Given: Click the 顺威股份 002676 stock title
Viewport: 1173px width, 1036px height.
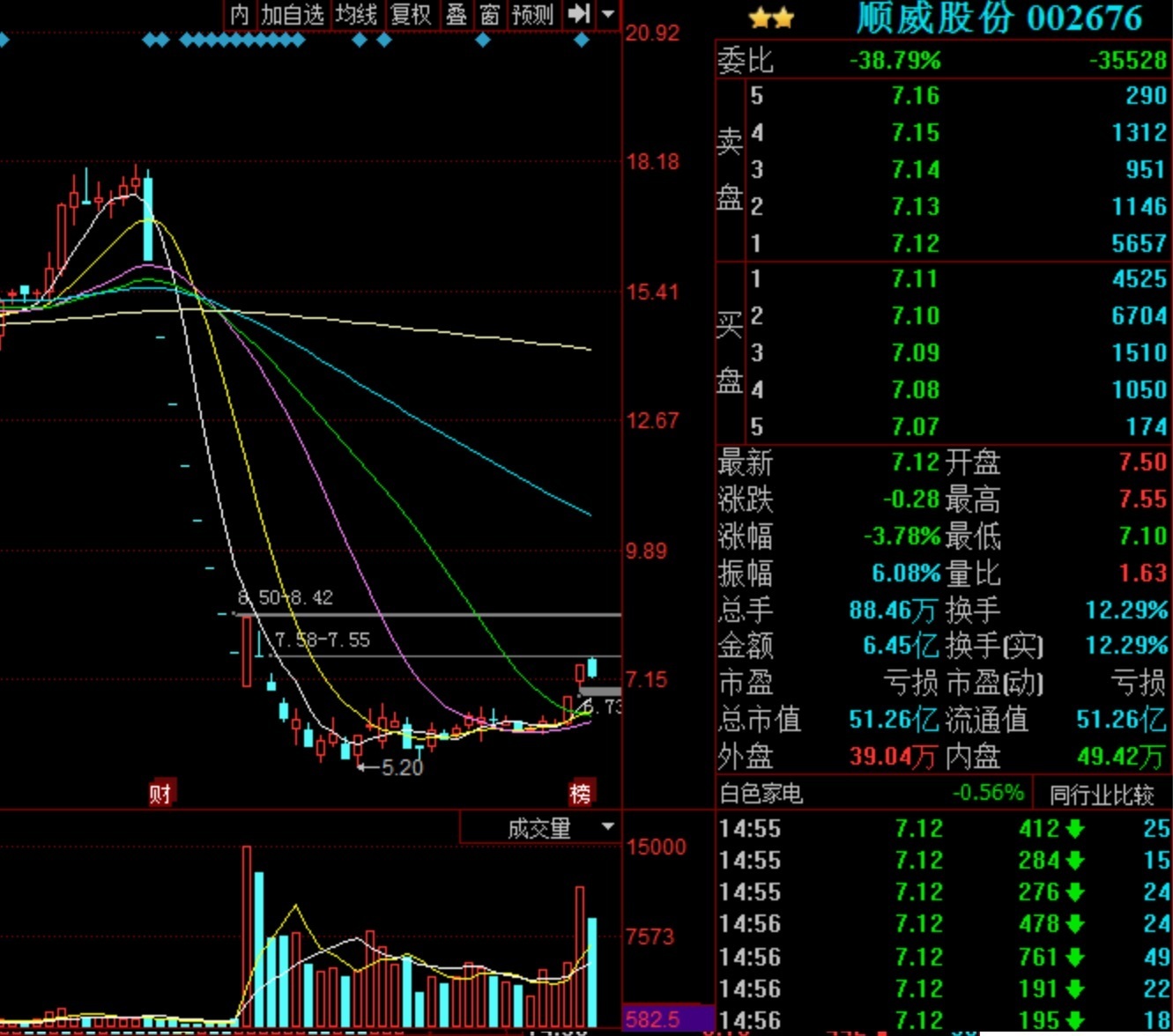Looking at the screenshot, I should coord(999,18).
